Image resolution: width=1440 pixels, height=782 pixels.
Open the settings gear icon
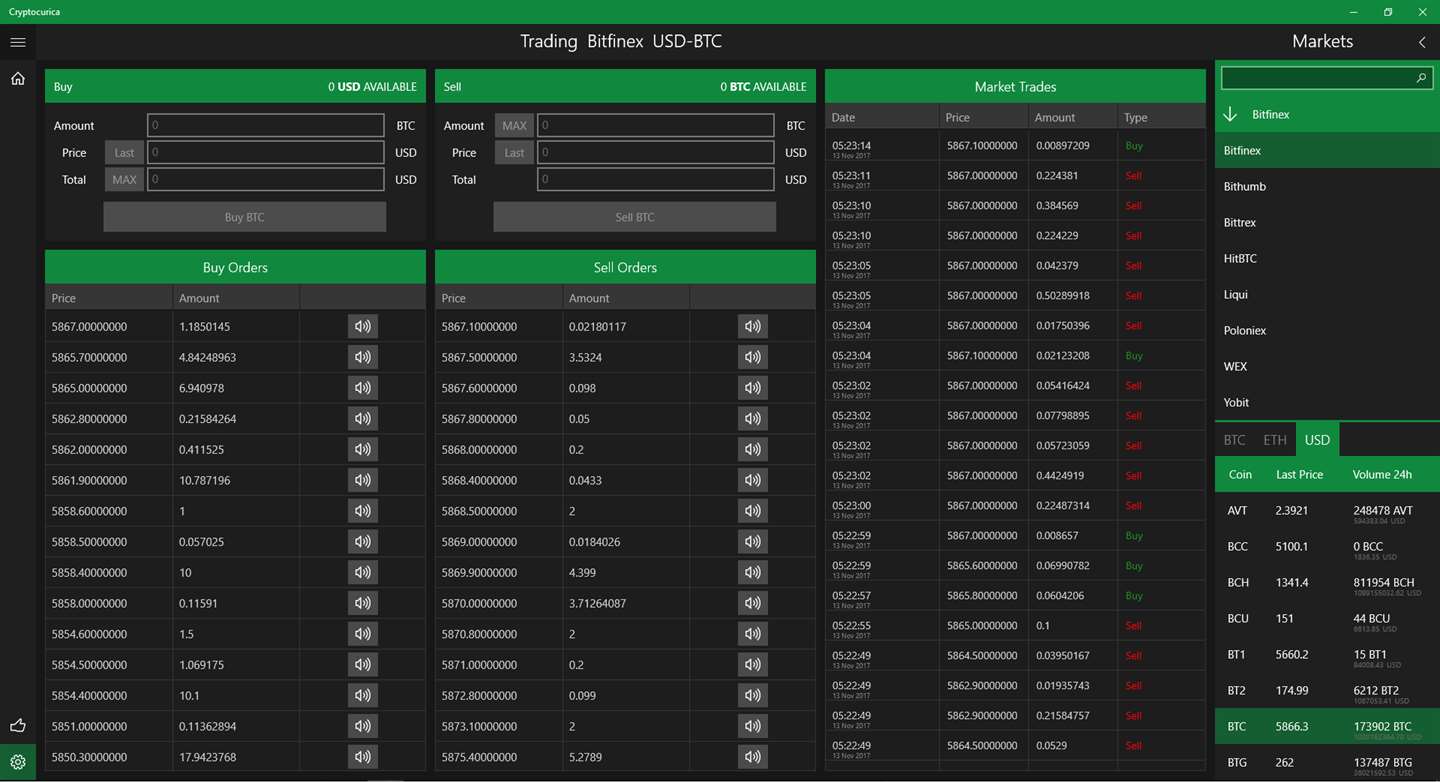click(x=17, y=762)
